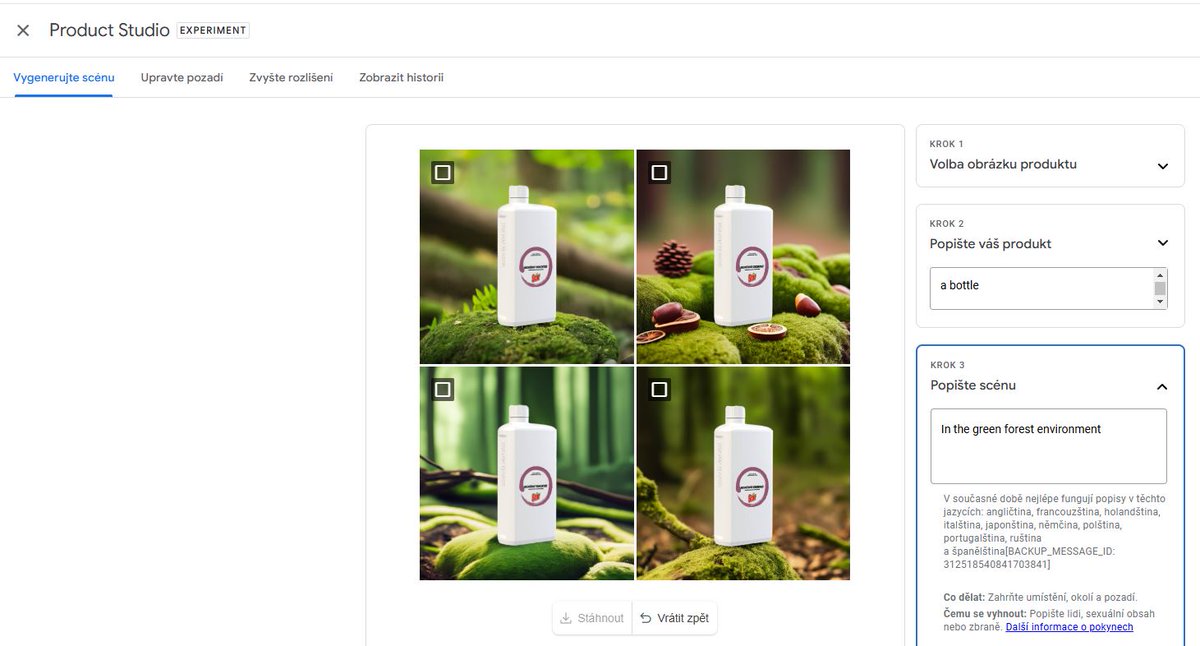Click the X to close Product Studio
This screenshot has width=1200, height=646.
[22, 30]
